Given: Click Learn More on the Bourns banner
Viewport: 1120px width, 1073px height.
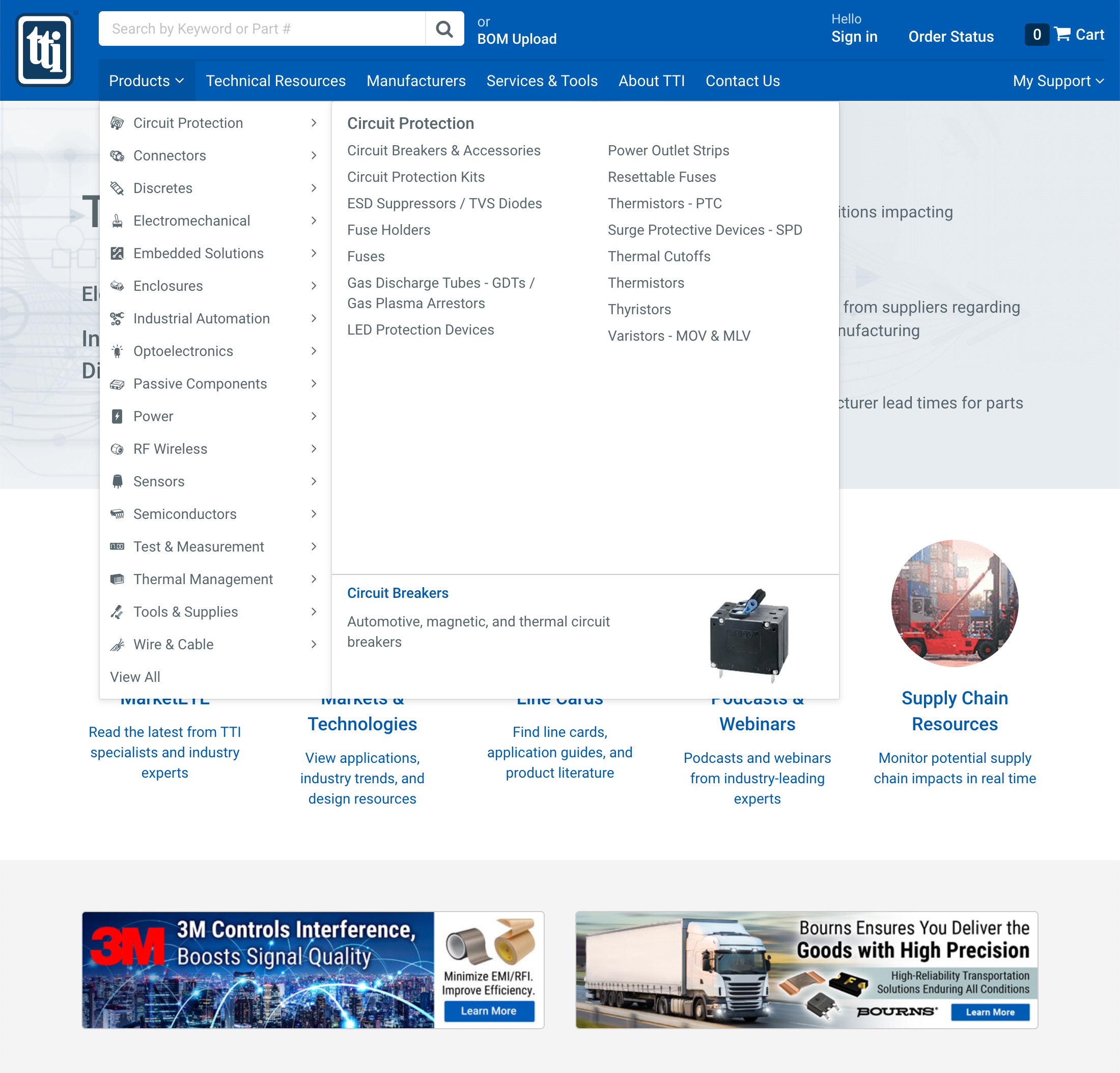Looking at the screenshot, I should [x=990, y=1012].
